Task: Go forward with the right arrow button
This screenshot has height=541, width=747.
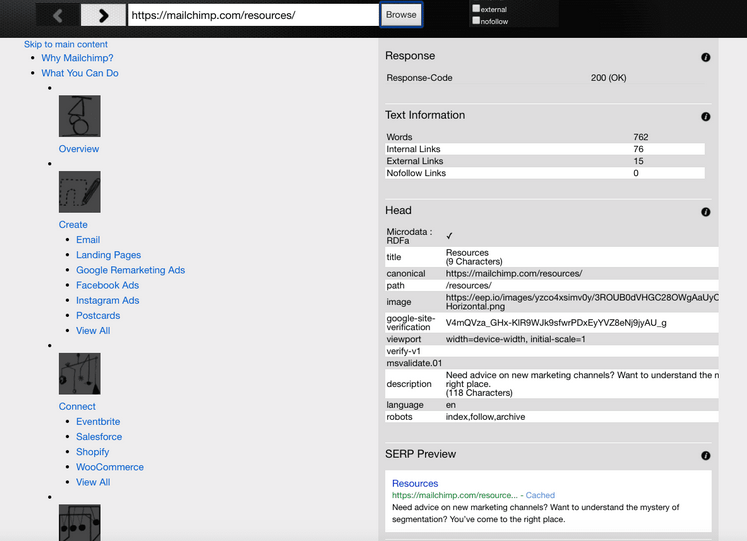Action: coord(103,15)
